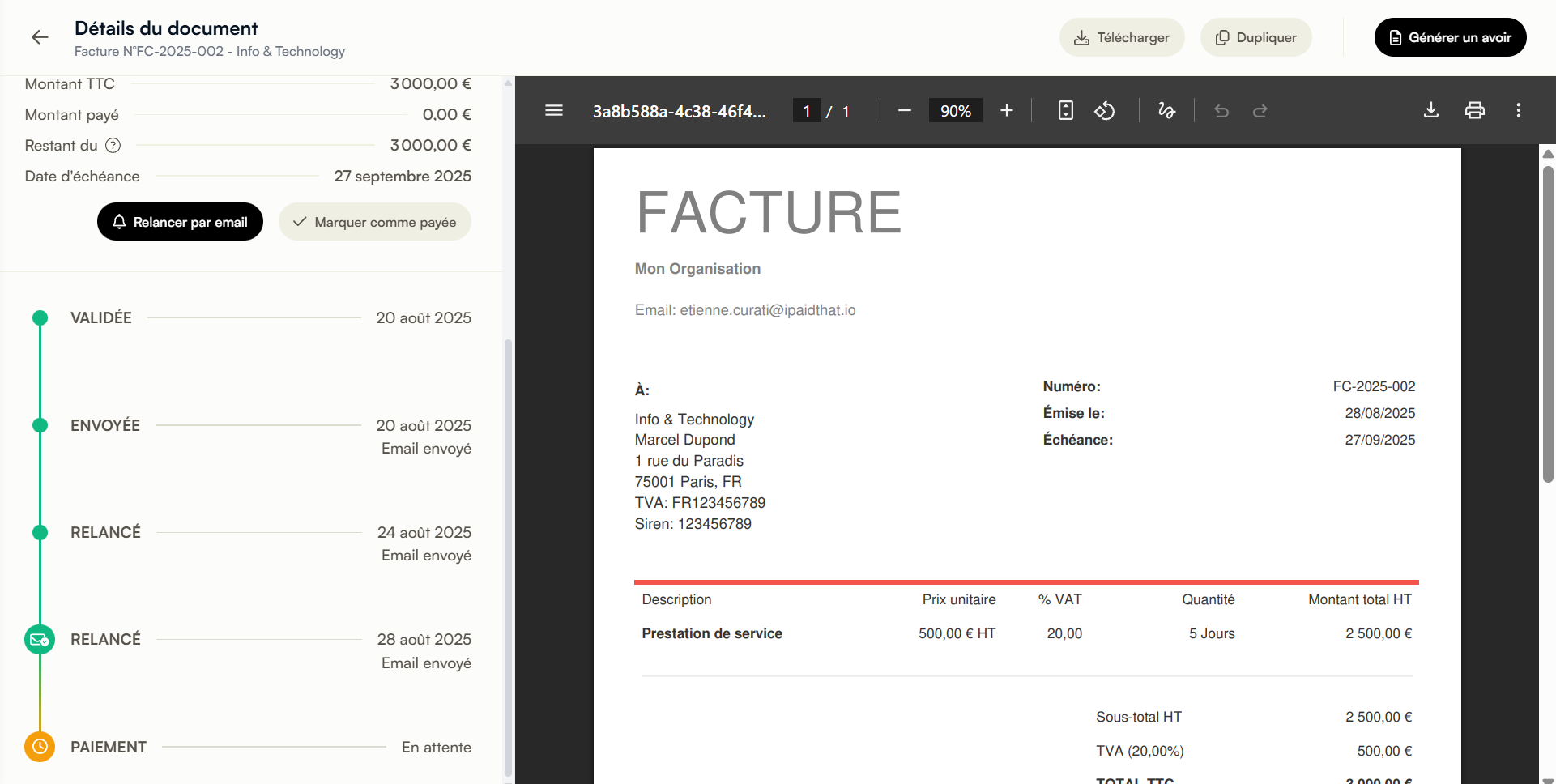Select the draw annotation tool
The width and height of the screenshot is (1556, 784).
(x=1166, y=110)
